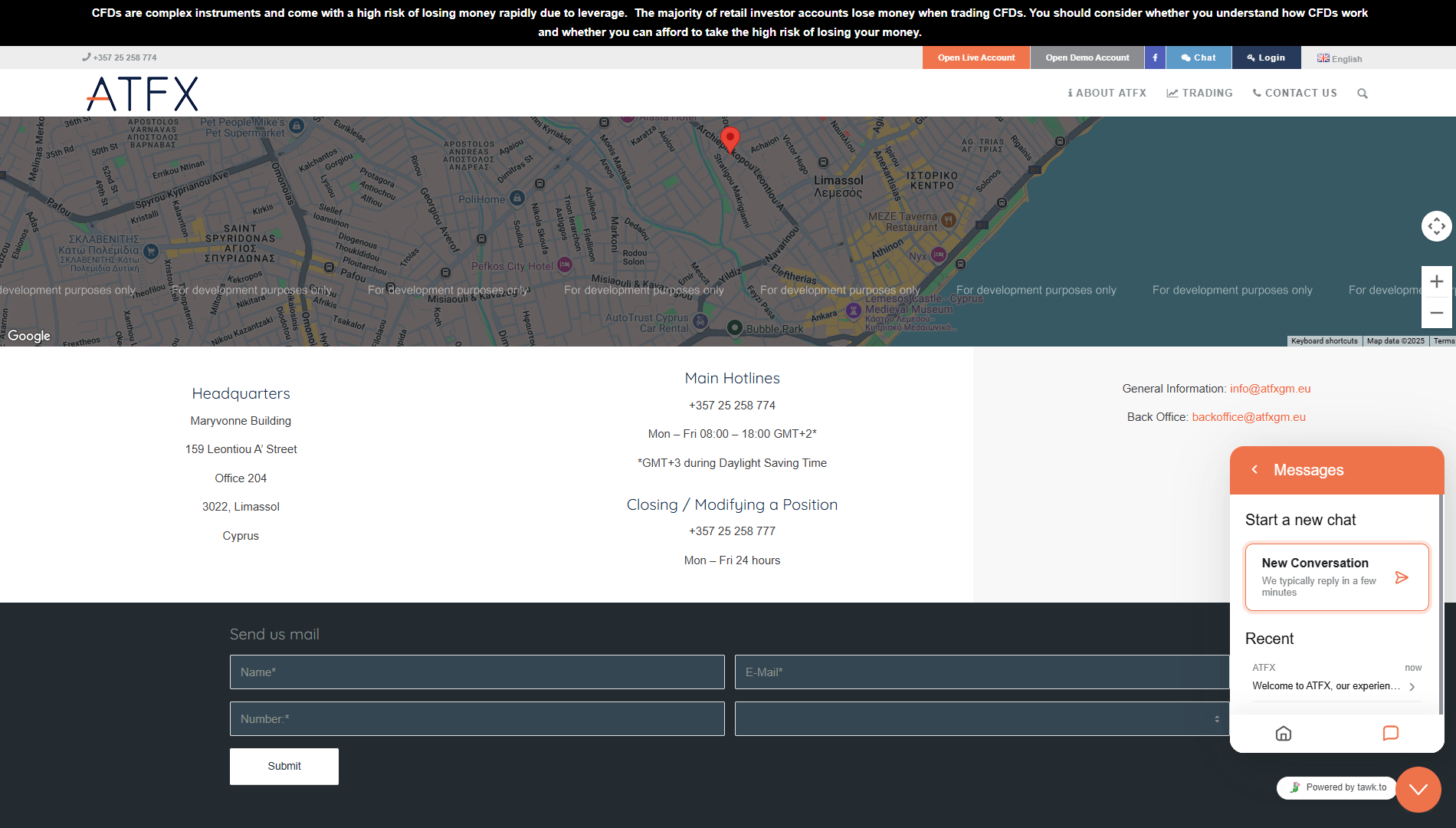This screenshot has height=828, width=1456.
Task: Open the map Terms link
Action: (1444, 341)
